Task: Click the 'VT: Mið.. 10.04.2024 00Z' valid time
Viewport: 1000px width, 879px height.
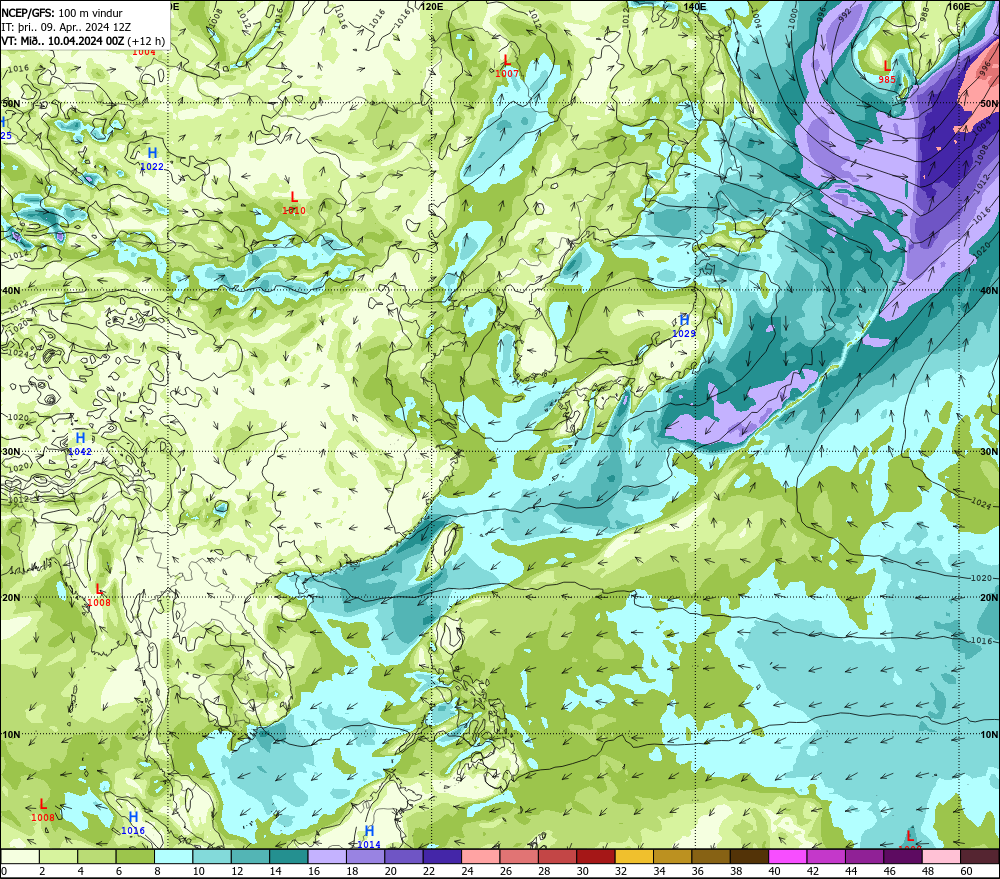Action: click(63, 41)
